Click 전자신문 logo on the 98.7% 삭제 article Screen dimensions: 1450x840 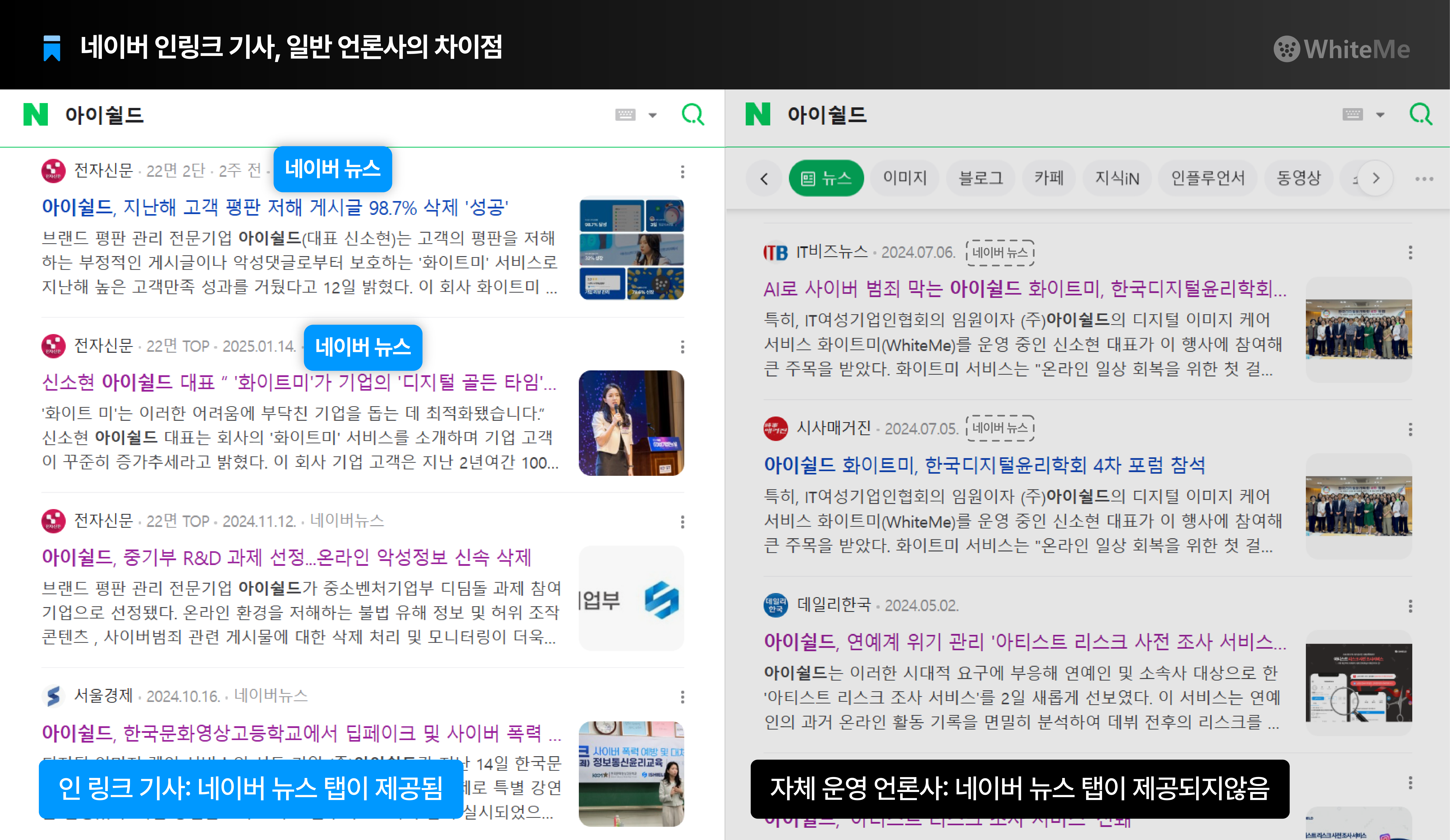click(x=53, y=171)
